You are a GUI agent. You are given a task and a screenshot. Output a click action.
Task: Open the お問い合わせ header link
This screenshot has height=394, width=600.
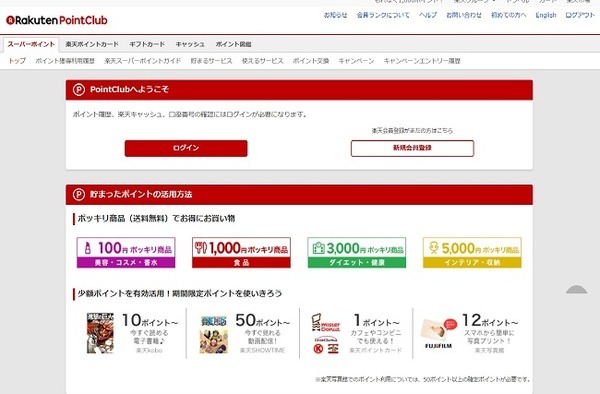[464, 15]
